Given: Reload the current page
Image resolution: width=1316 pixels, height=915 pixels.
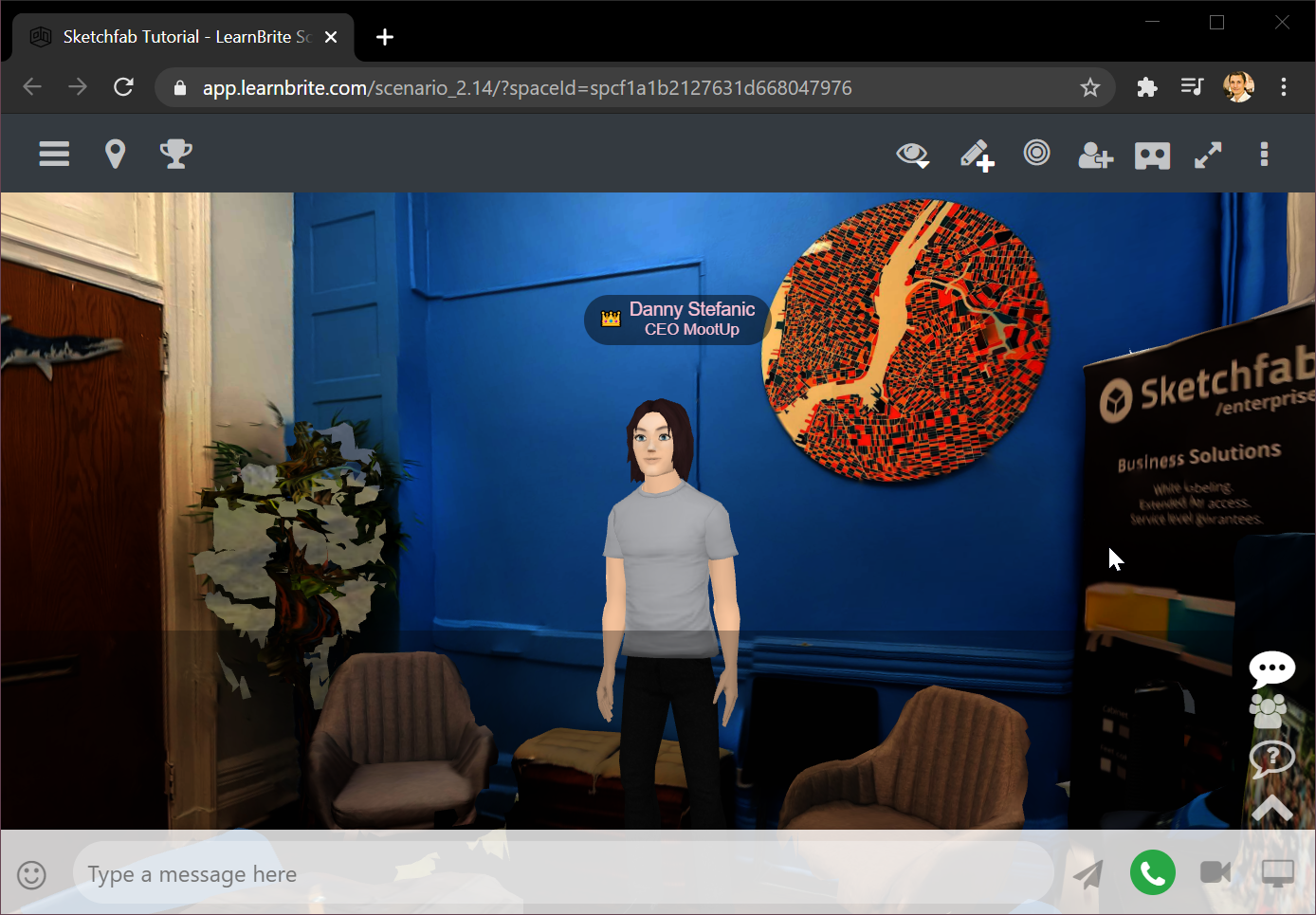Looking at the screenshot, I should (123, 87).
